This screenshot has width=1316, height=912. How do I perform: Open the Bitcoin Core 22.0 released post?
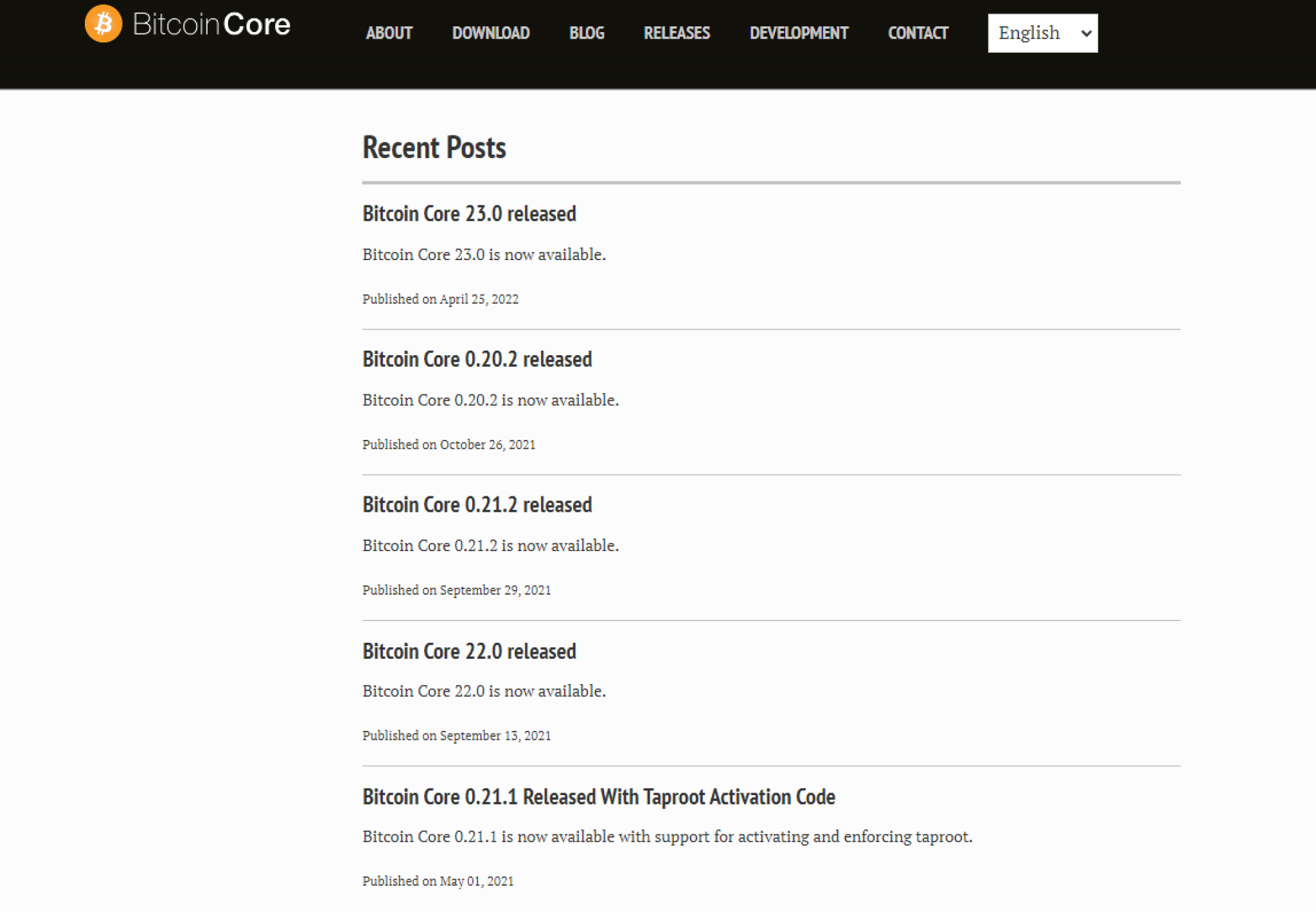pyautogui.click(x=469, y=651)
